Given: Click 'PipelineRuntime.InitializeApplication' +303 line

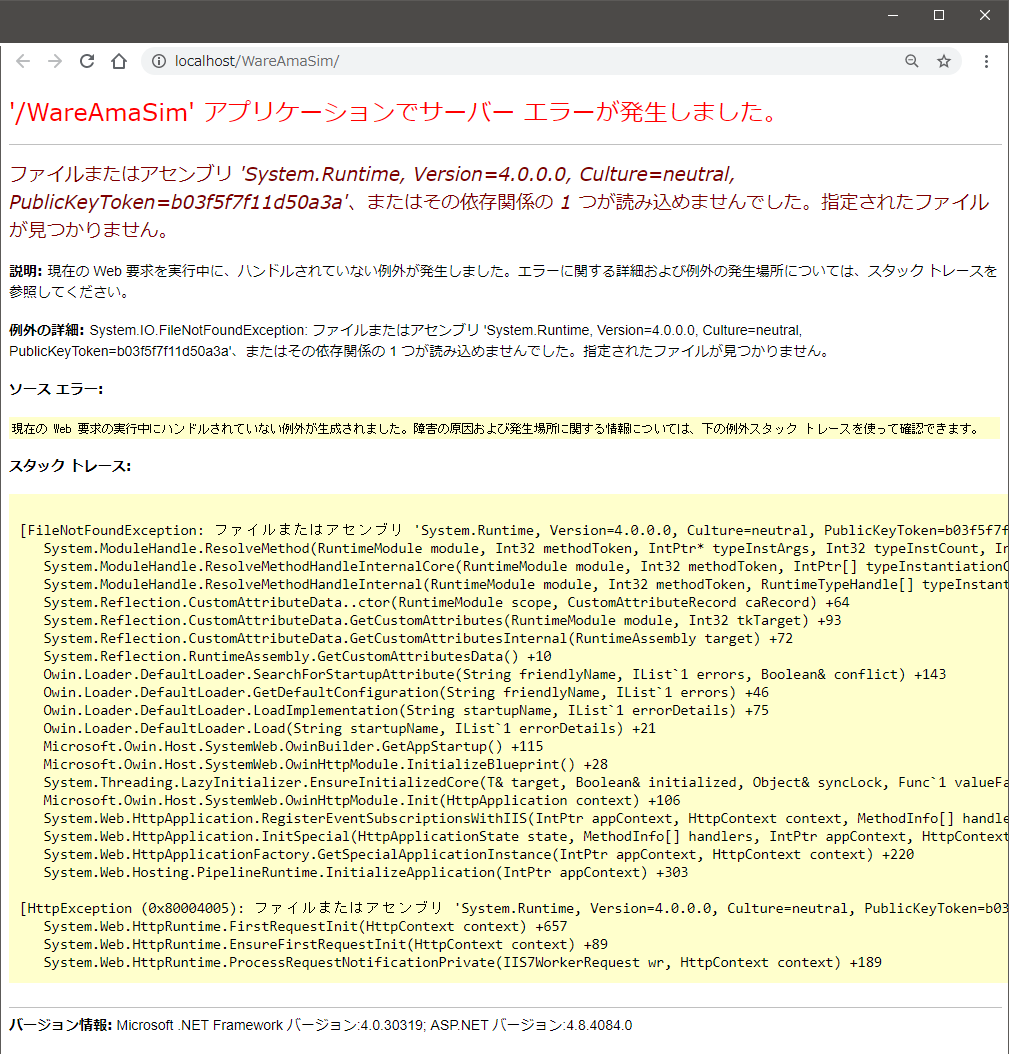Looking at the screenshot, I should pyautogui.click(x=366, y=873).
